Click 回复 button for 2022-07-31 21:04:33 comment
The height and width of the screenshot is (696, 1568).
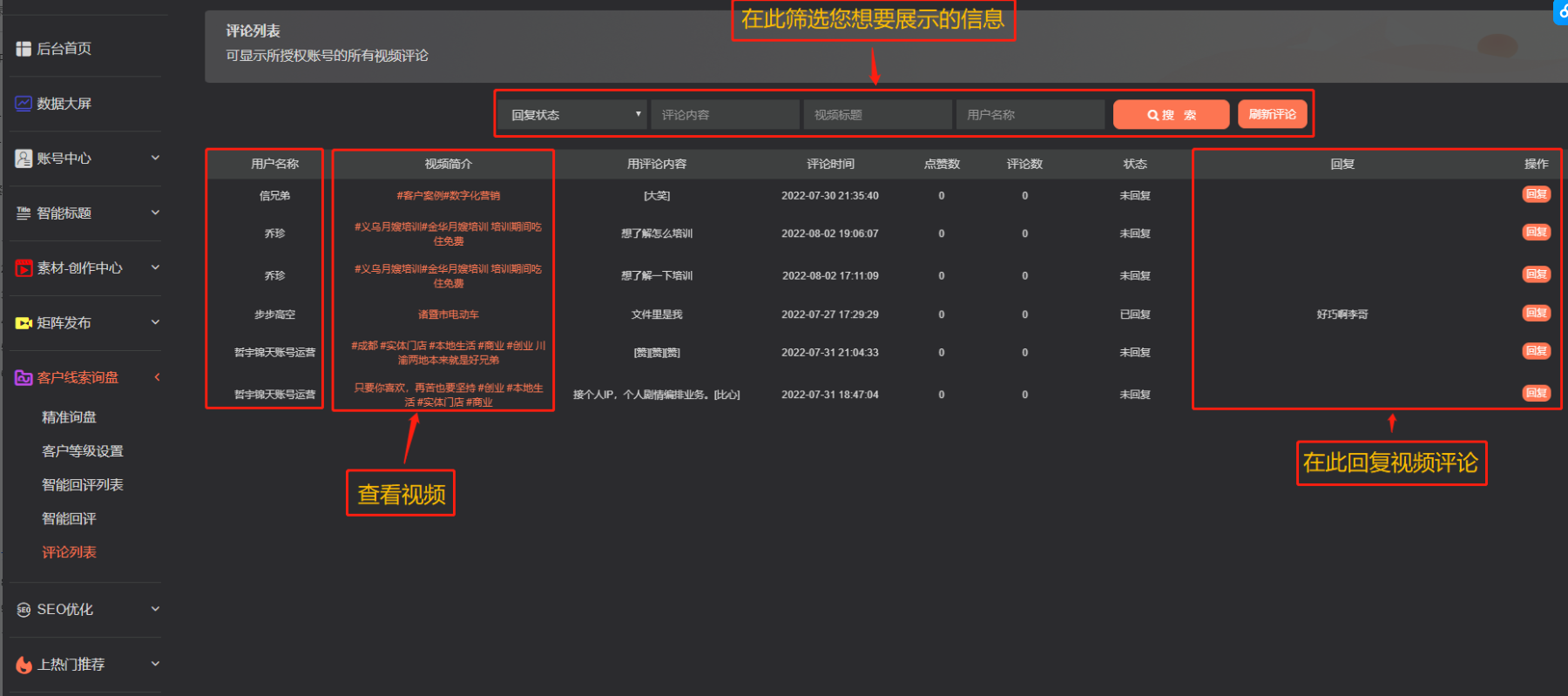[x=1536, y=351]
